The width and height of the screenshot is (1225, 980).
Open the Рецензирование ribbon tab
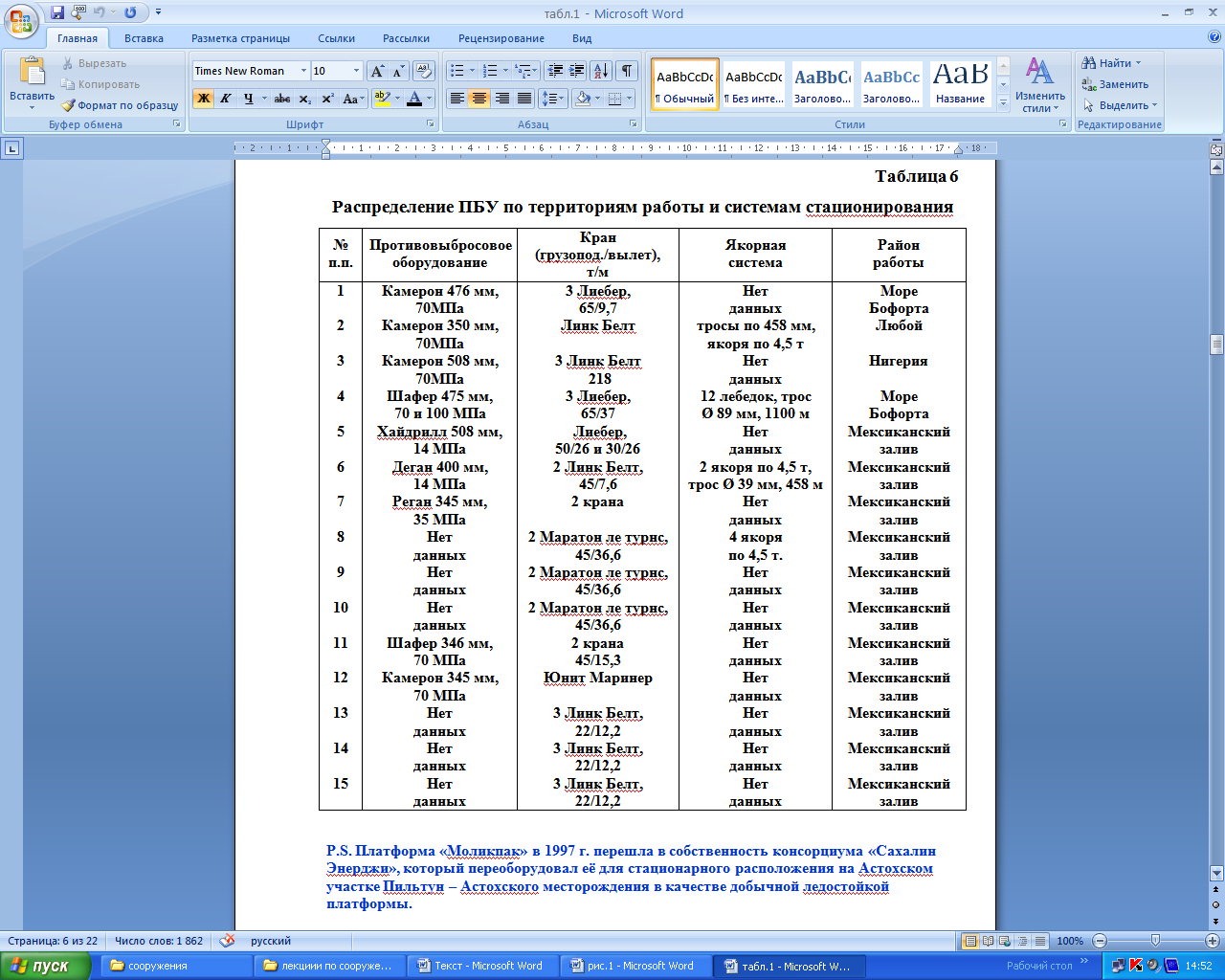coord(501,38)
